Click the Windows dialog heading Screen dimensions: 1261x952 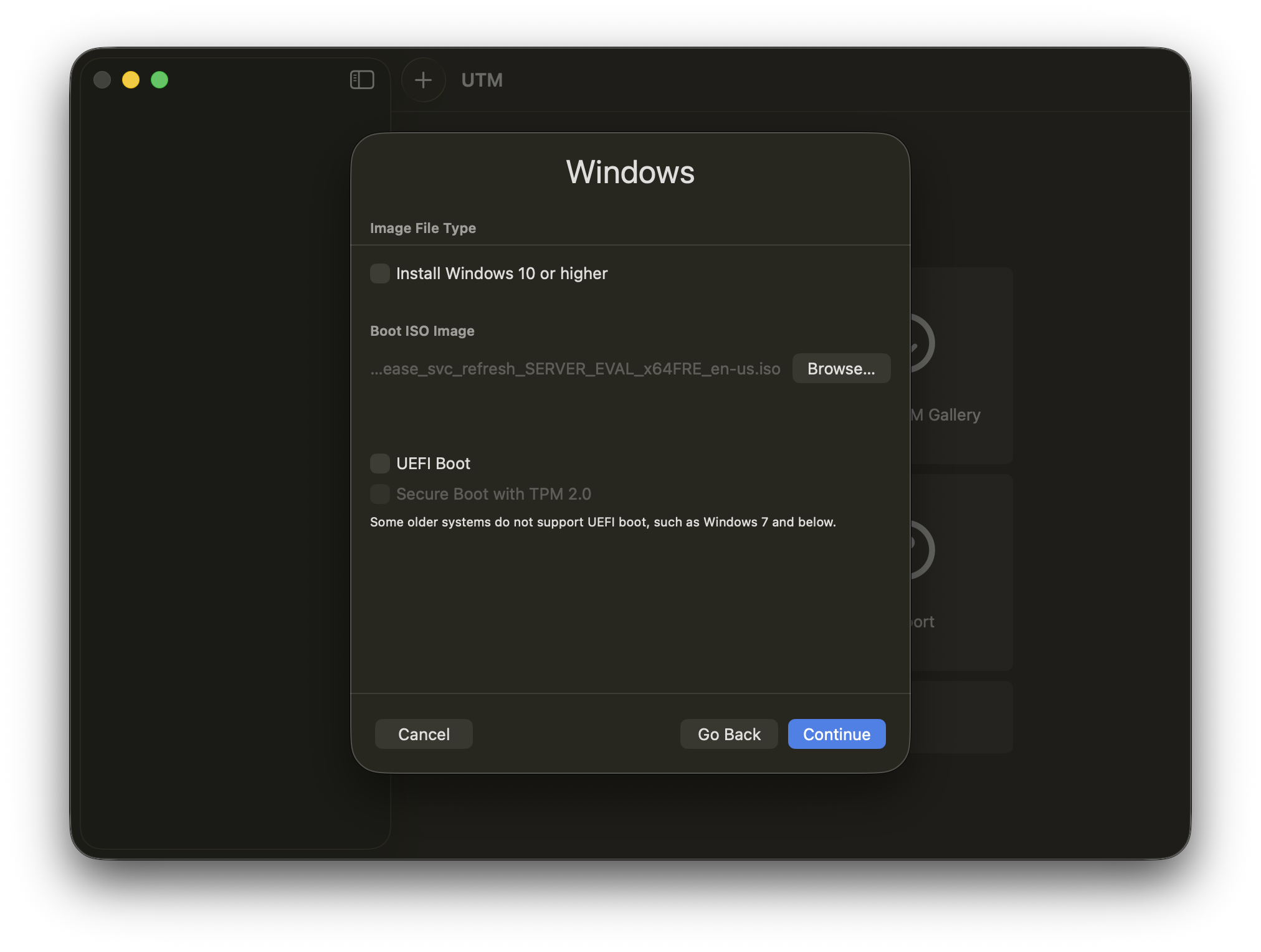tap(630, 172)
